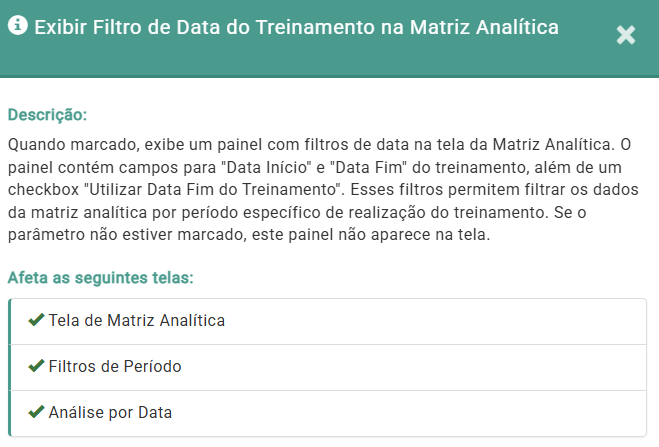Click the checkmark beside Filtros de Período
The image size is (659, 447).
tap(35, 366)
